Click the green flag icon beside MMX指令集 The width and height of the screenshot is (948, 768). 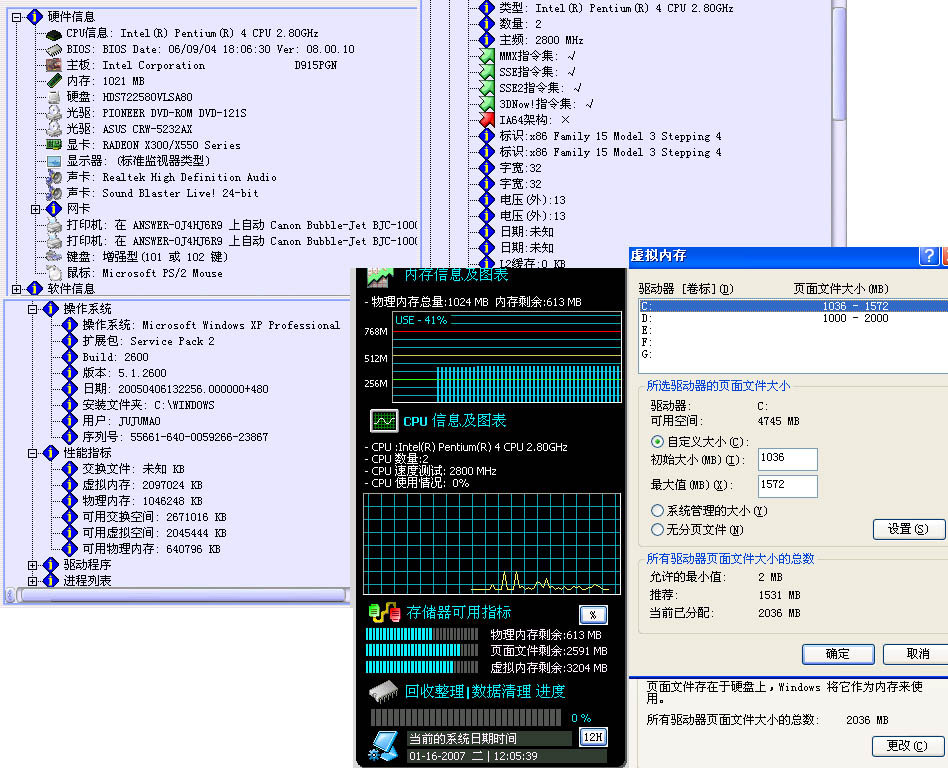click(x=487, y=56)
